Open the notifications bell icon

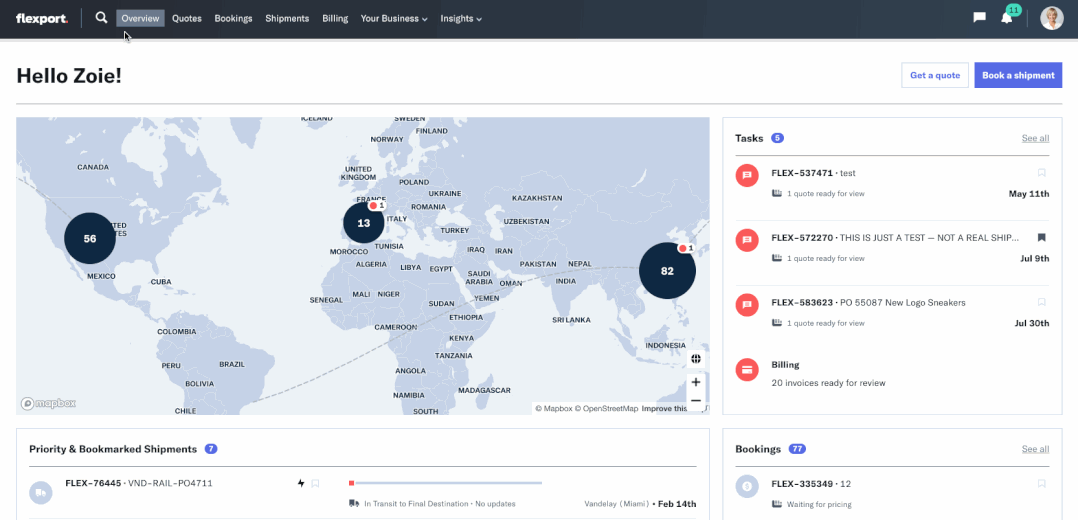click(x=1007, y=18)
